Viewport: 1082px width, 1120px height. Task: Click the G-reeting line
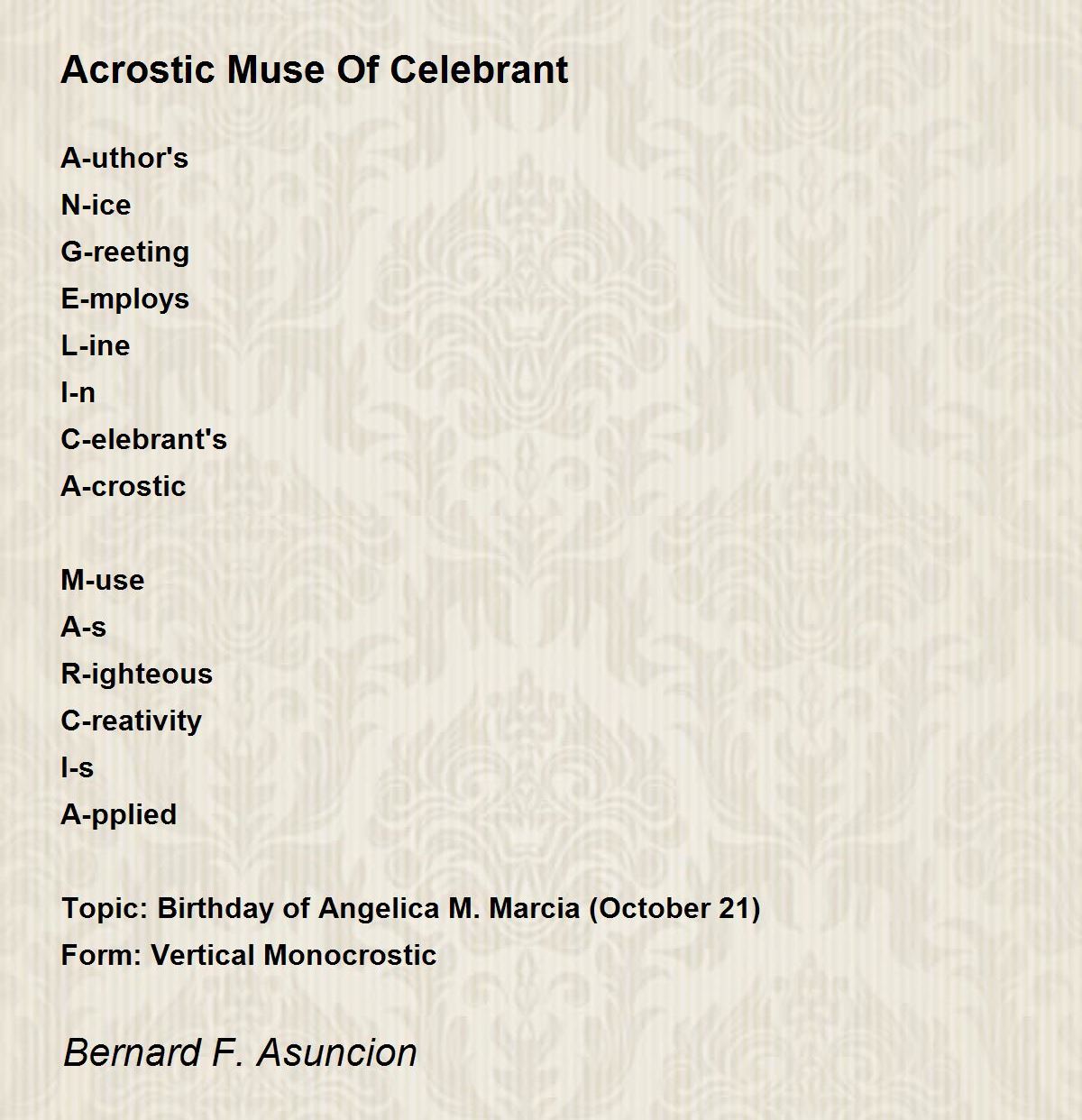(125, 252)
